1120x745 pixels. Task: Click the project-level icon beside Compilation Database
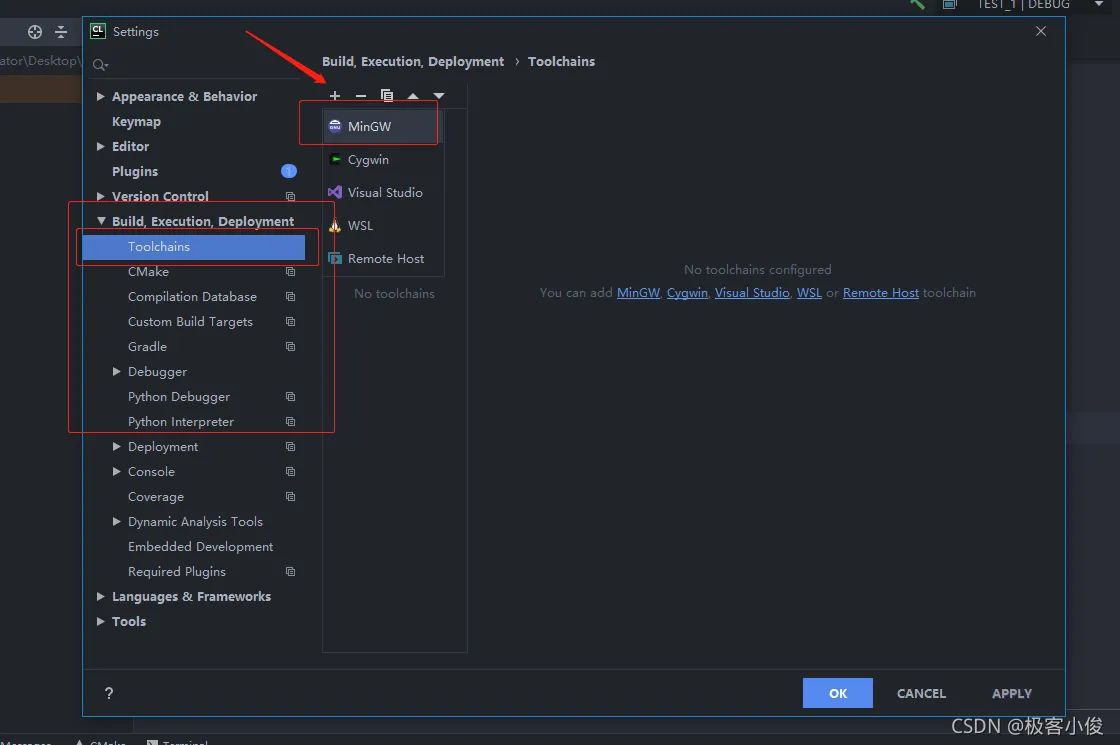click(x=290, y=296)
